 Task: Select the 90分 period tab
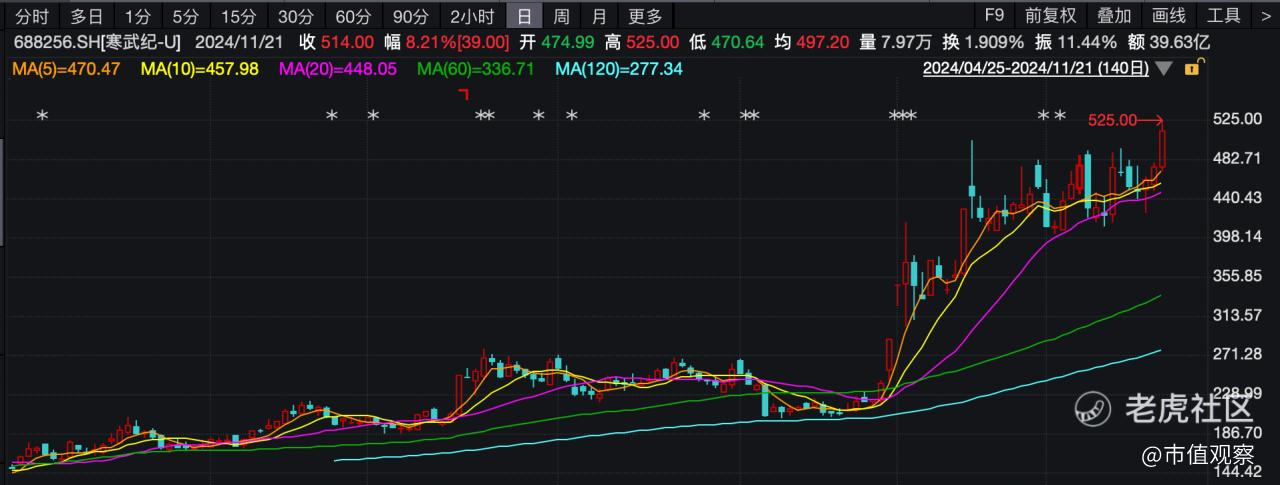pyautogui.click(x=411, y=16)
